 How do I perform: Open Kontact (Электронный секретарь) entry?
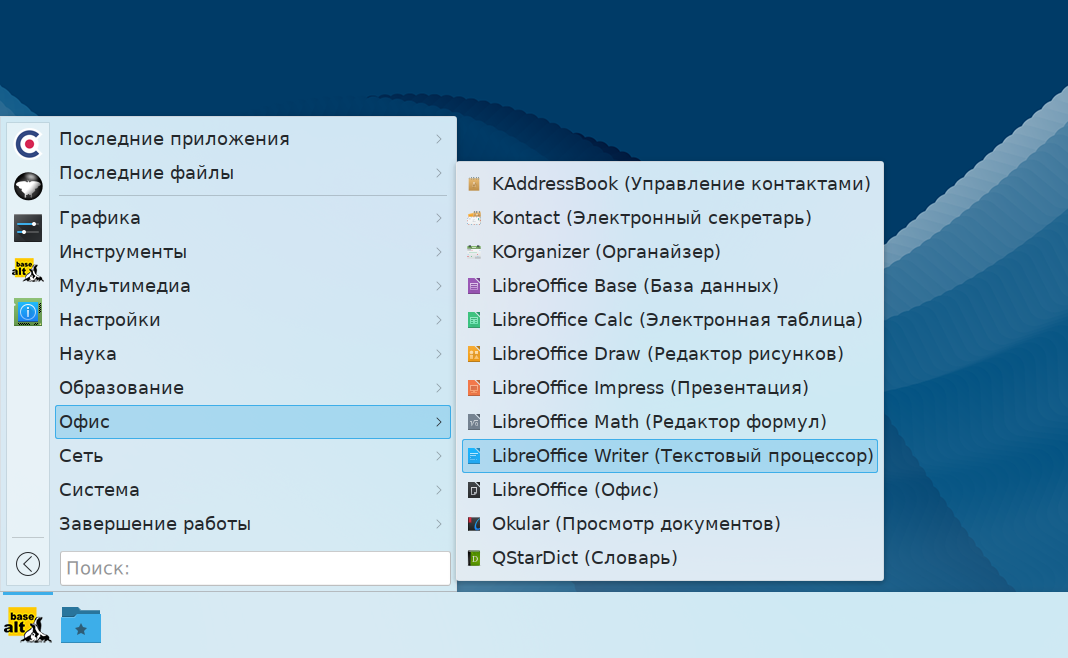[x=651, y=218]
